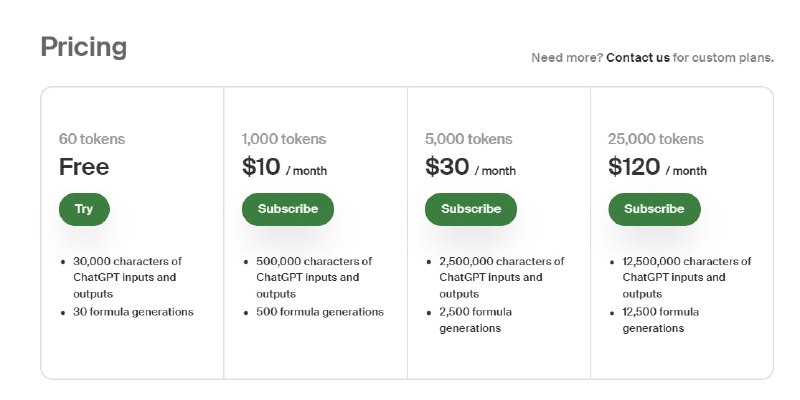Subscribe to the $10 per month plan
This screenshot has height=400, width=800.
[x=288, y=209]
